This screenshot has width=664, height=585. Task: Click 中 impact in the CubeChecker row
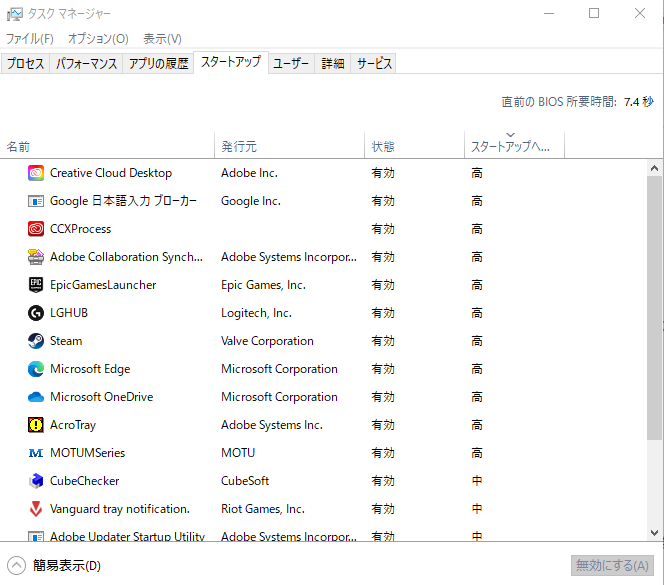point(477,481)
